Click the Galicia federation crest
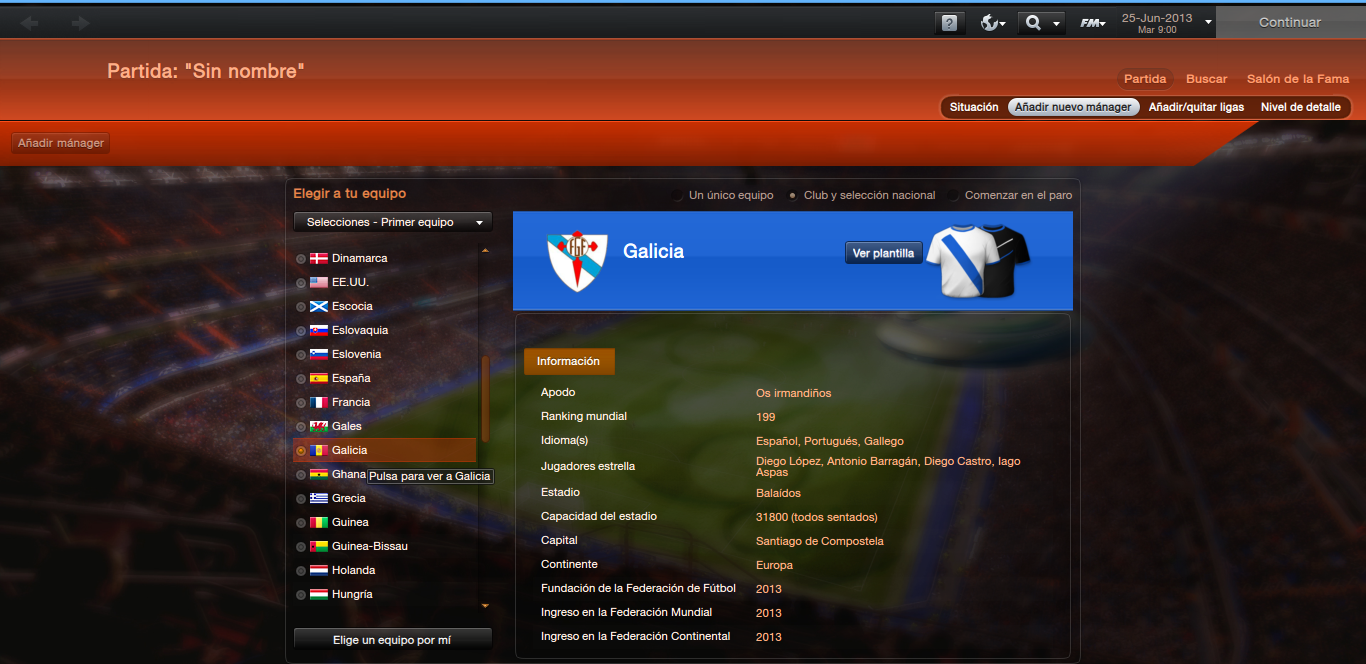This screenshot has width=1366, height=664. click(x=578, y=261)
